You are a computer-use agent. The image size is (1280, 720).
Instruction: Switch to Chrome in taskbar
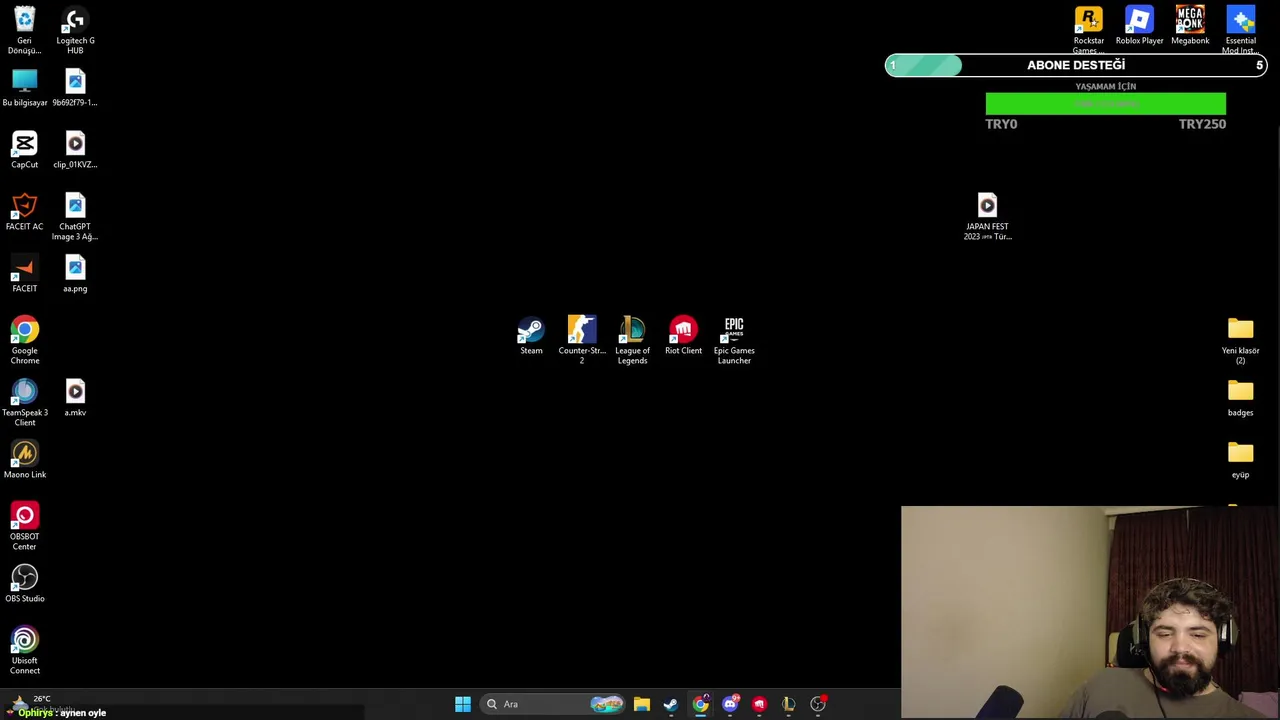[700, 704]
